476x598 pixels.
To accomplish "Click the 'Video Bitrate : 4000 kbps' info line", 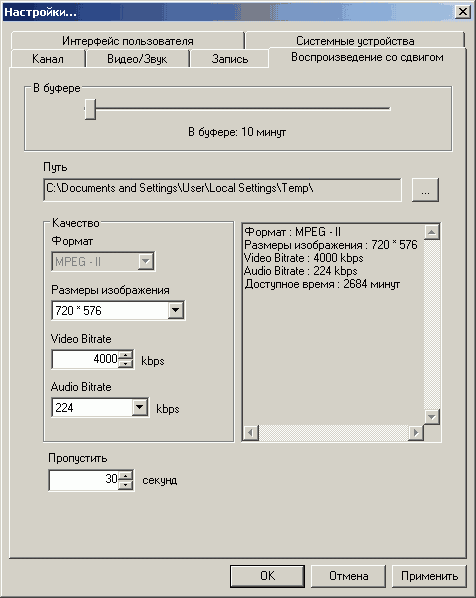I will tap(304, 258).
